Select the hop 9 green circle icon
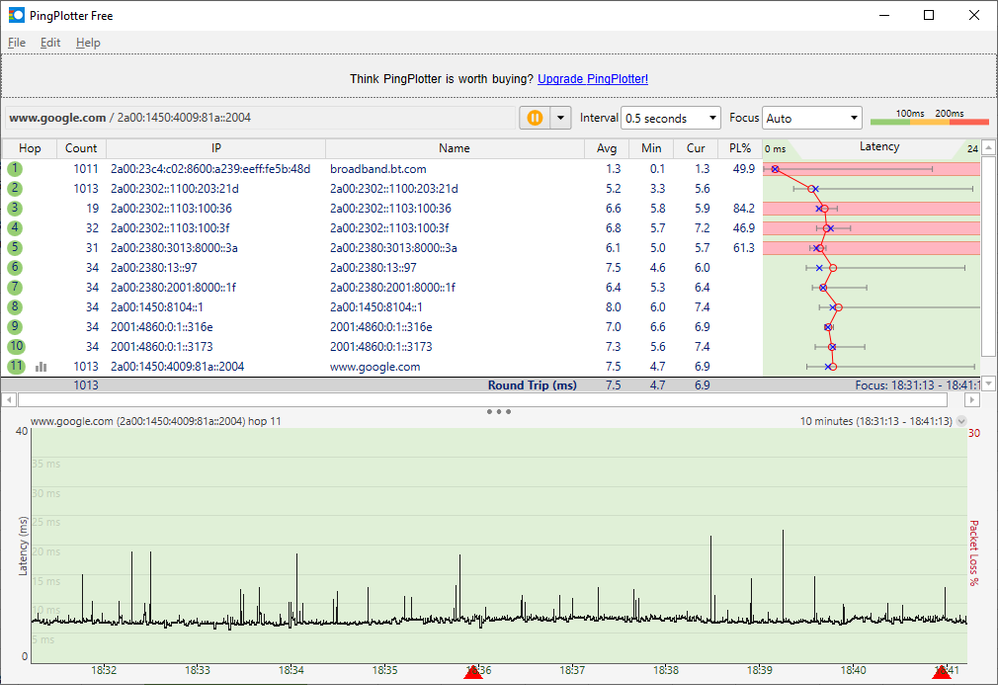 15,327
